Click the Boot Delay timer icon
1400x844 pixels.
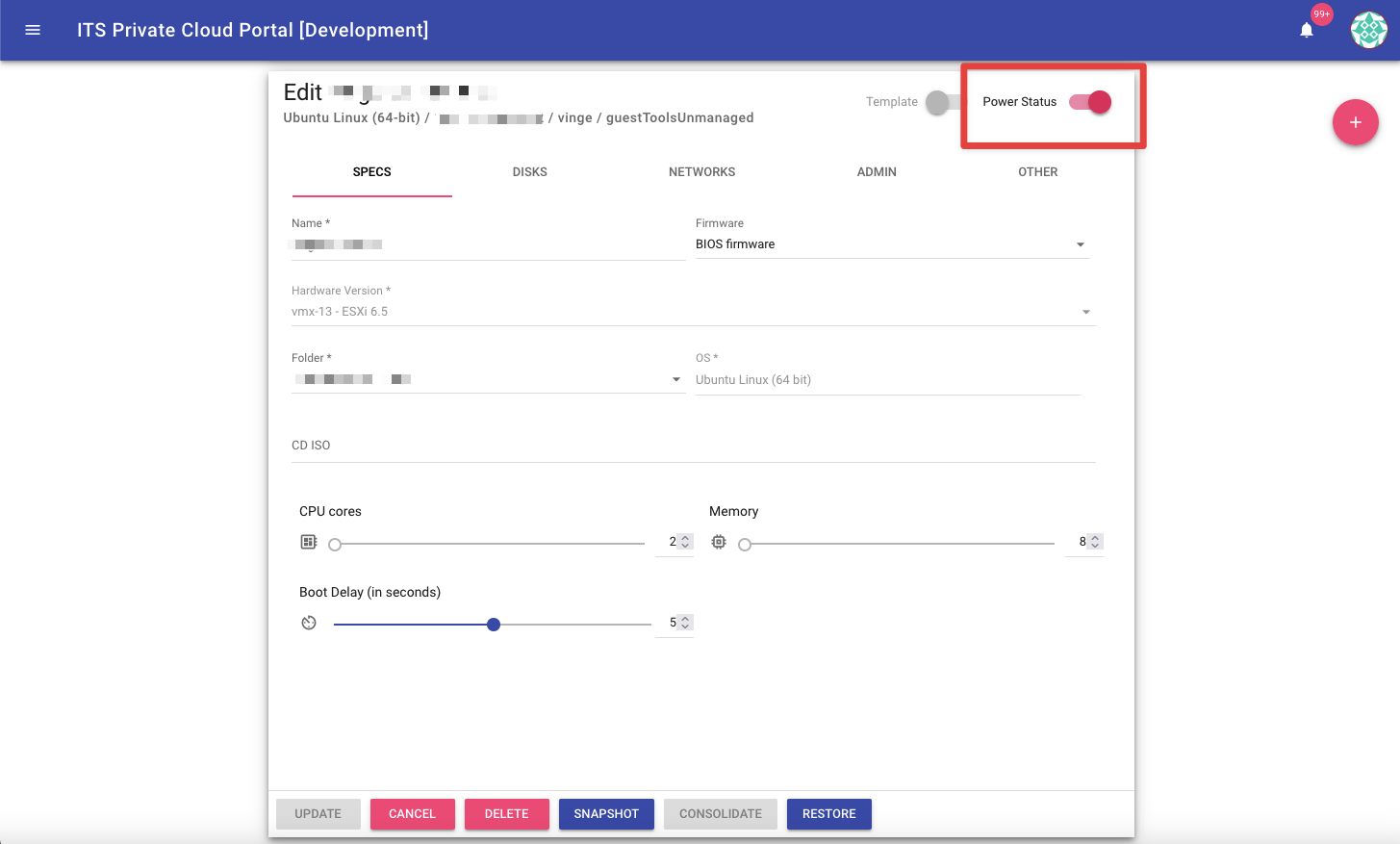[309, 623]
